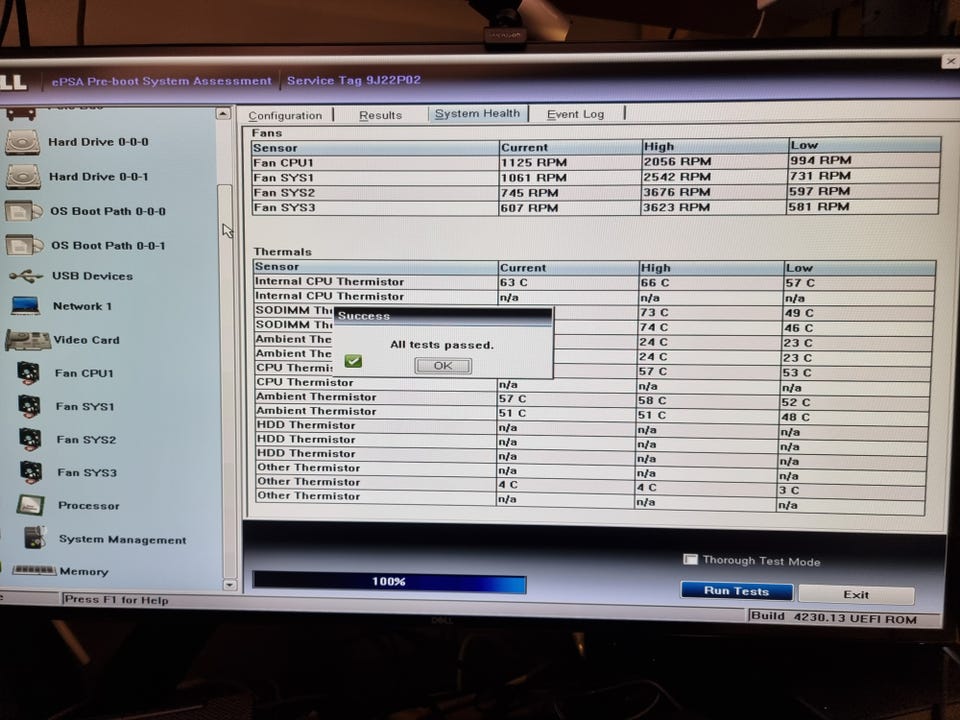
Task: Click the Build 4230.13 UEFI ROM text
Action: pyautogui.click(x=834, y=618)
